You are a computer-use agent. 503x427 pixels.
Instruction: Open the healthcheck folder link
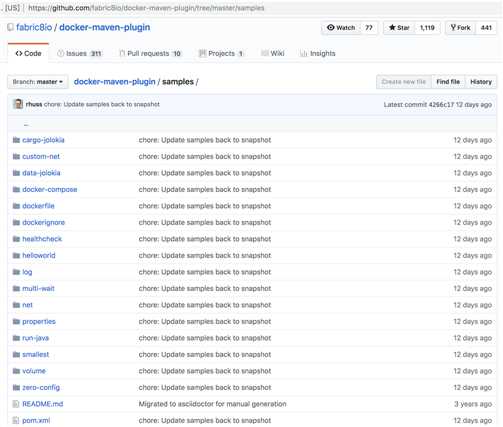(x=42, y=239)
